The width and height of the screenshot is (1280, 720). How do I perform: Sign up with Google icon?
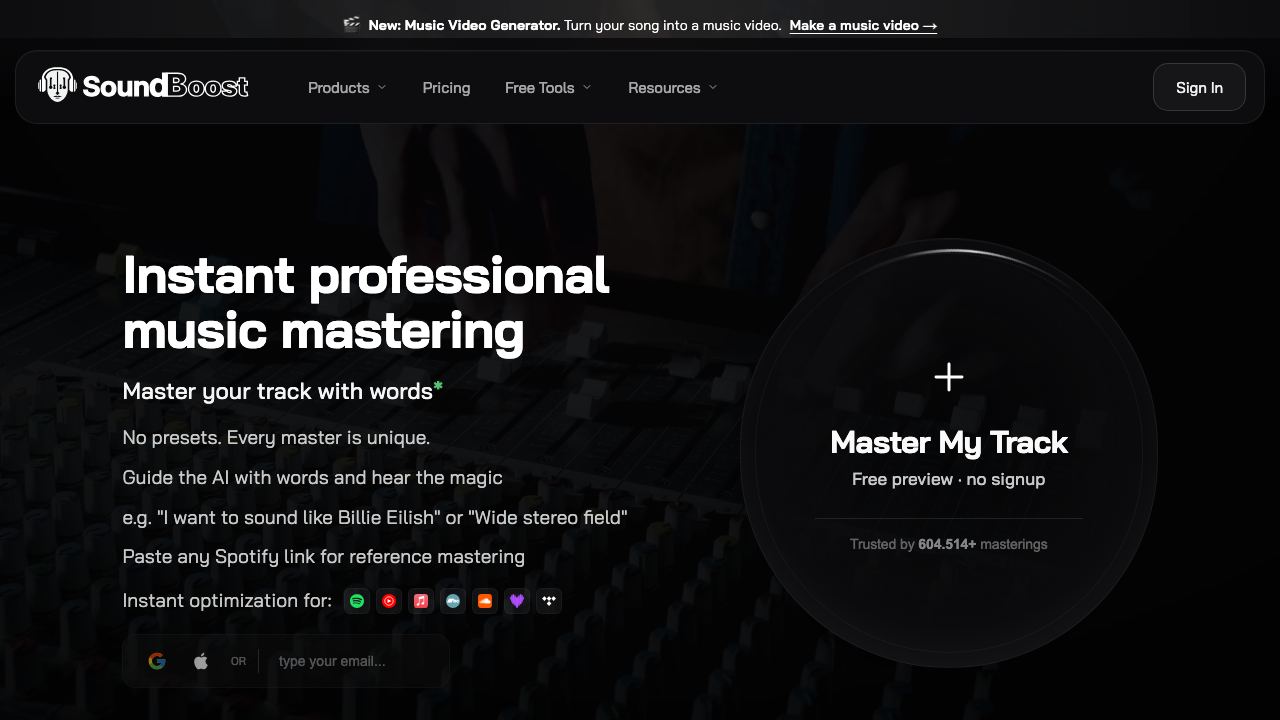157,661
